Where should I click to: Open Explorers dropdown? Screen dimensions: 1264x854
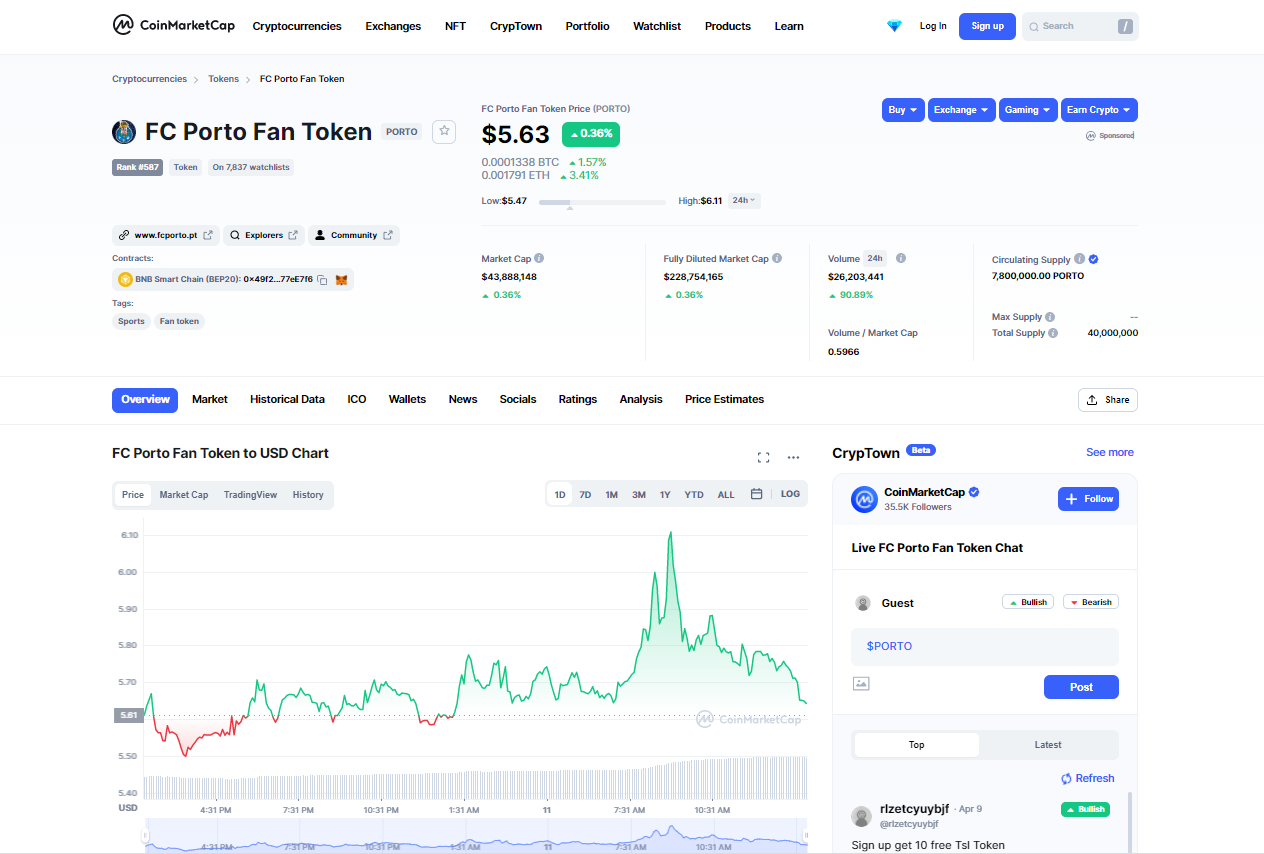coord(263,235)
